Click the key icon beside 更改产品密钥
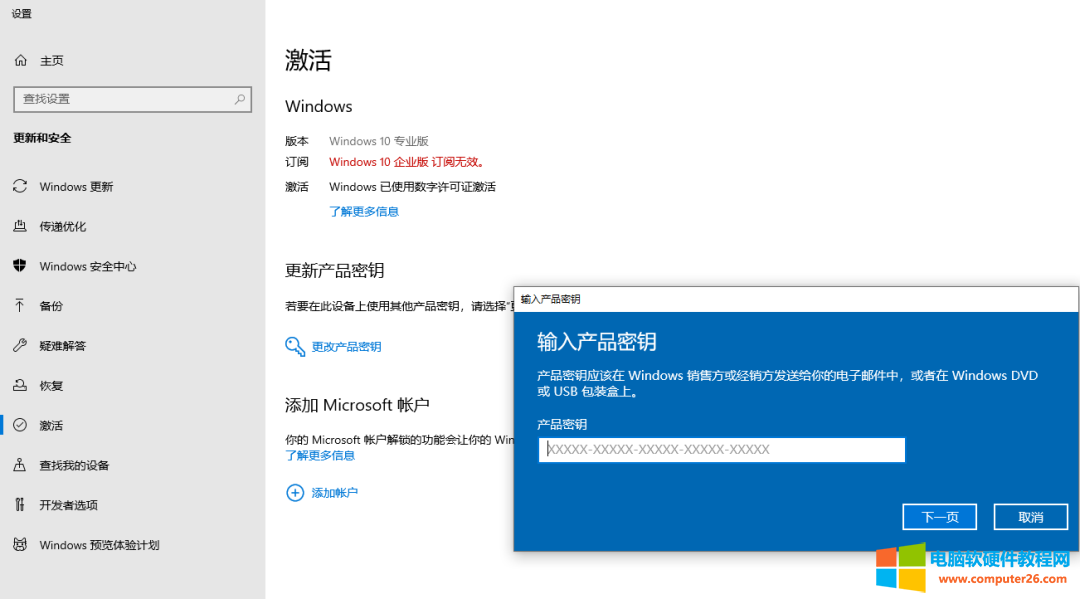The height and width of the screenshot is (599, 1080). (x=293, y=345)
